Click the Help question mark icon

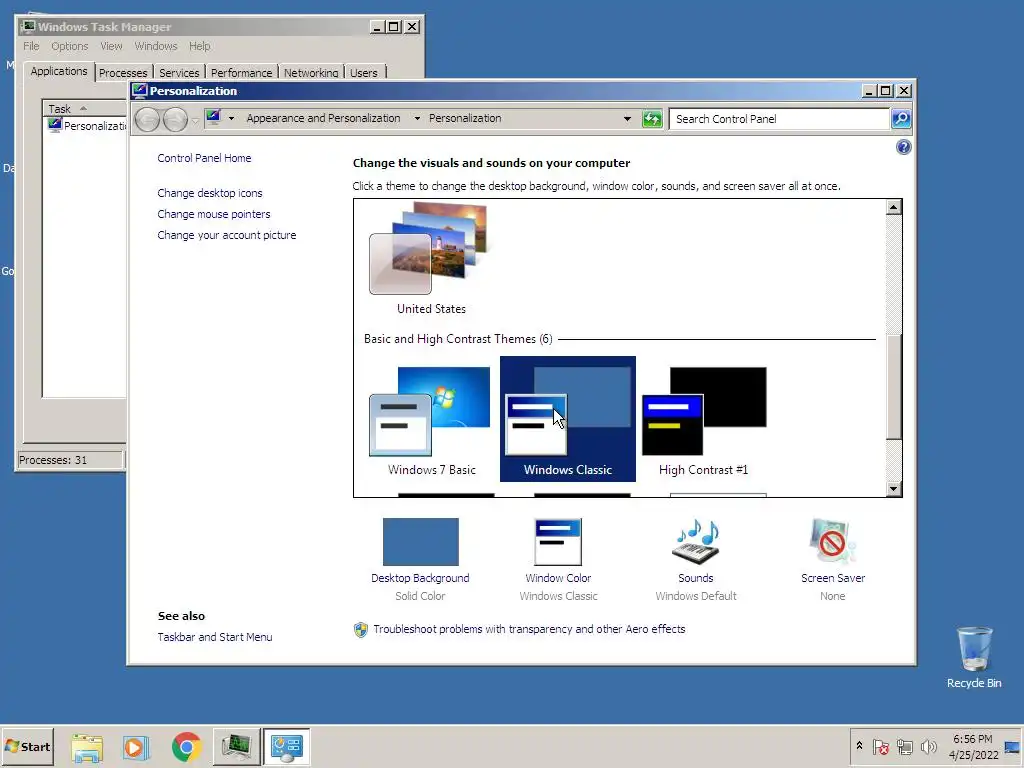pyautogui.click(x=903, y=147)
